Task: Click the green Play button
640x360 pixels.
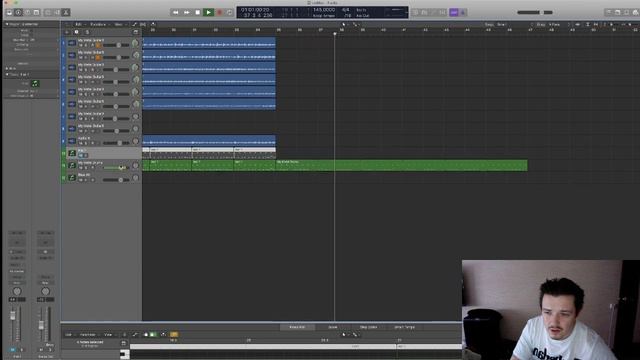Action: (209, 13)
